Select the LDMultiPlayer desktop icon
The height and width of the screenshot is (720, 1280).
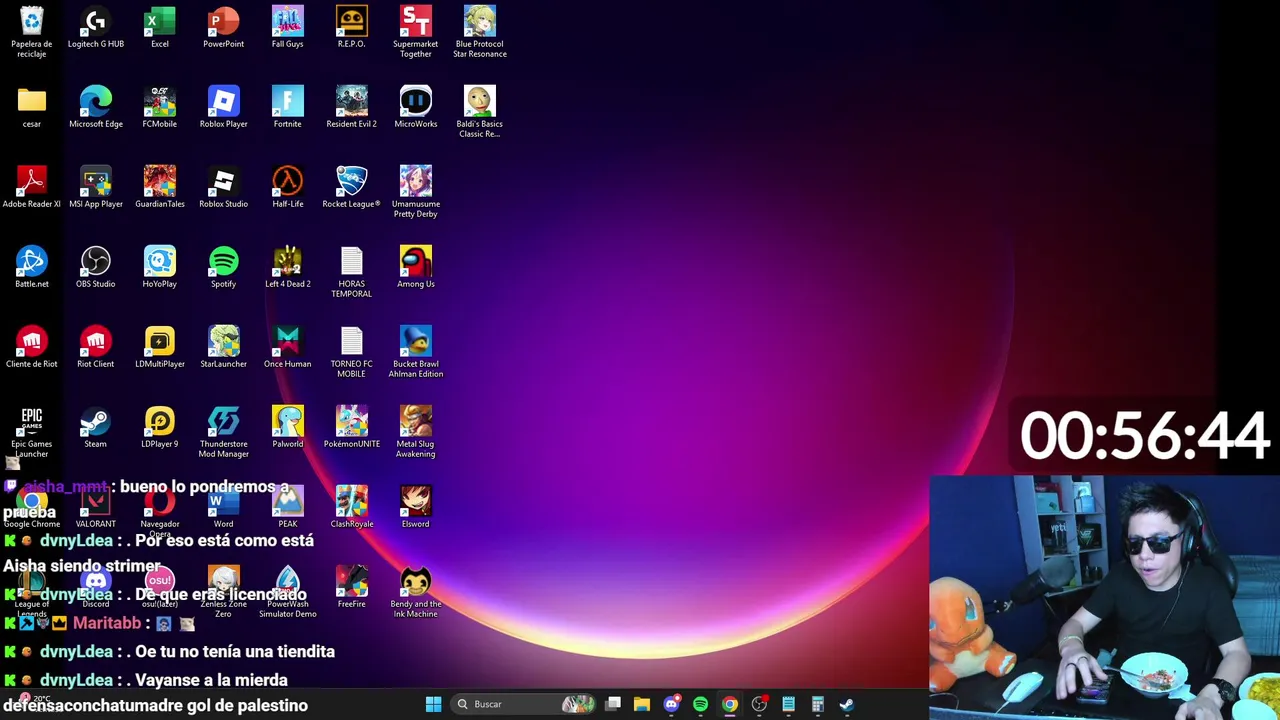click(x=160, y=347)
